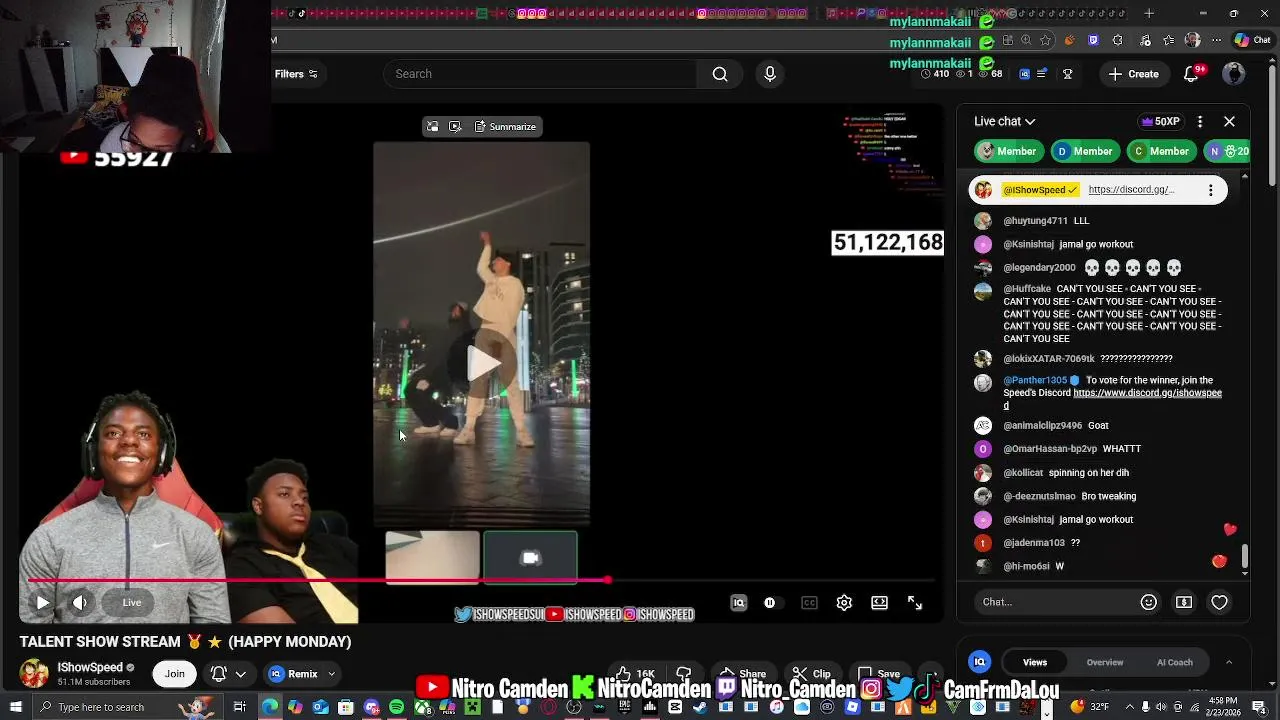Open YouTube notifications bell with 9+ badge
The image size is (1280, 720).
pos(1193,73)
